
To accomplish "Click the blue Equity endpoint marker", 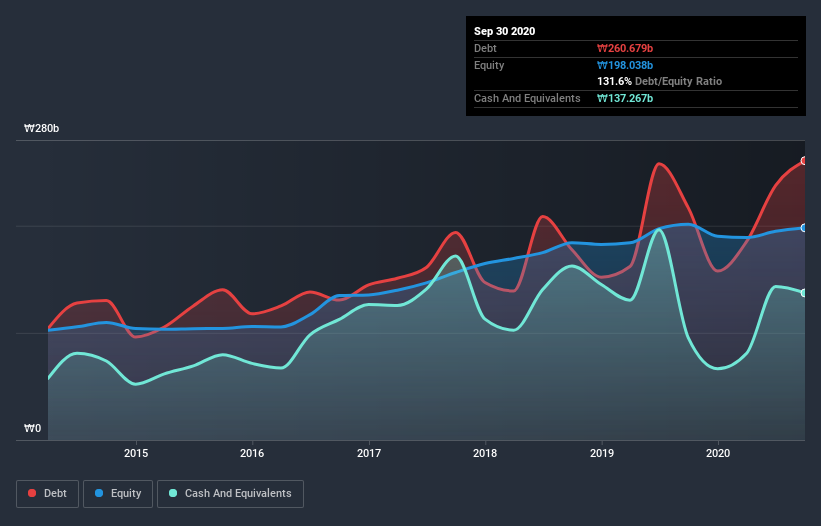I will [804, 228].
